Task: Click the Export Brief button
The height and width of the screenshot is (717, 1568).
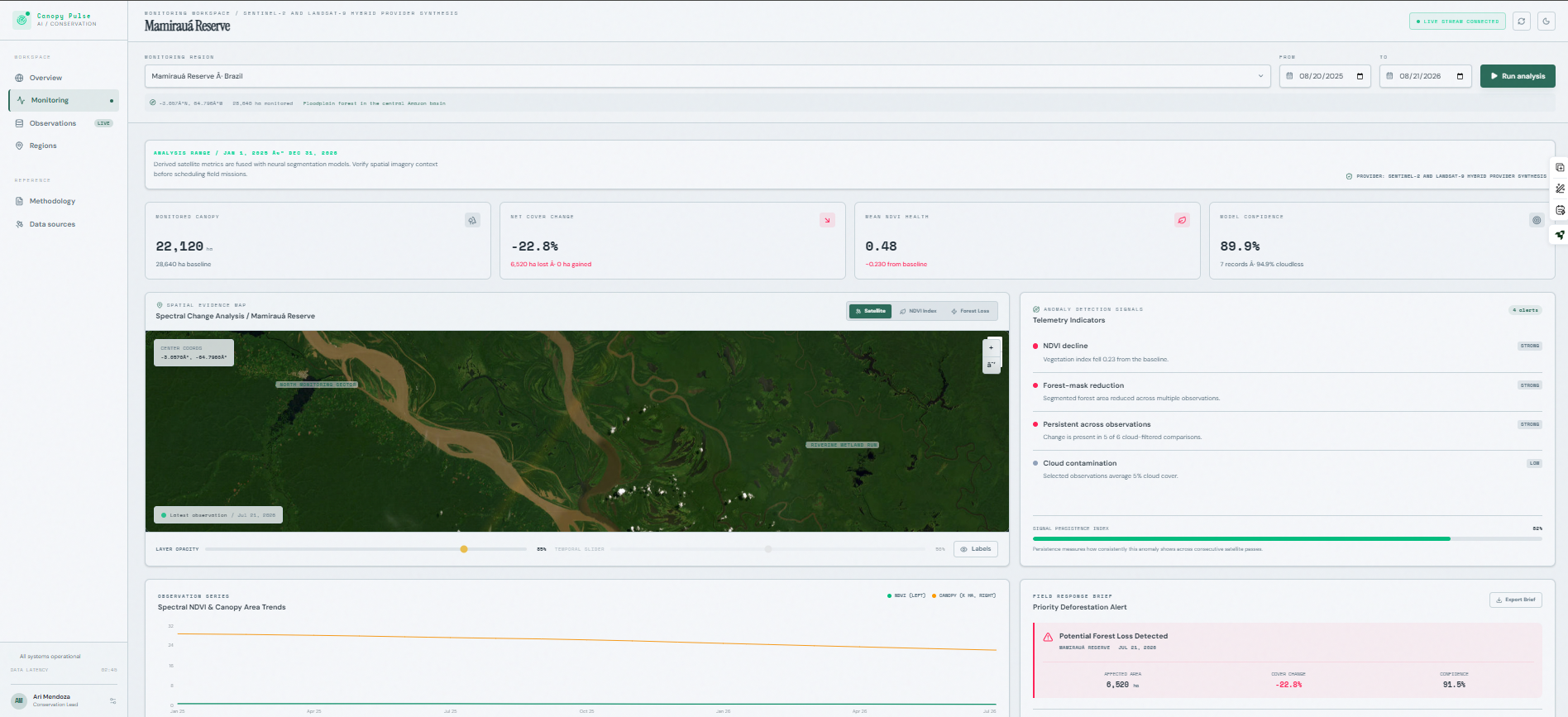Action: click(1516, 600)
